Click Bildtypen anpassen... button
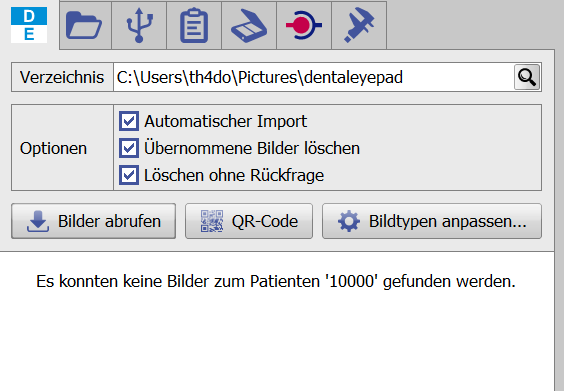The image size is (564, 391). (x=432, y=221)
